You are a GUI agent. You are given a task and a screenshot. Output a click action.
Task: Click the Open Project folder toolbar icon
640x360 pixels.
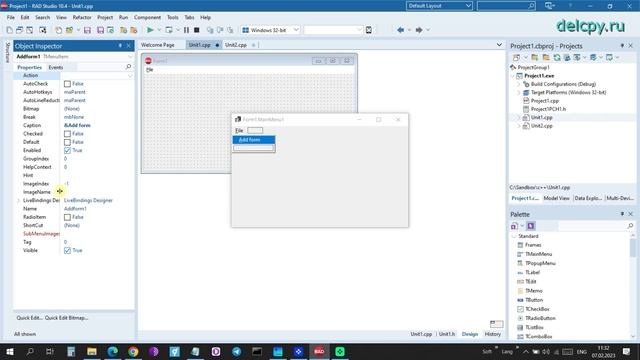coord(69,30)
